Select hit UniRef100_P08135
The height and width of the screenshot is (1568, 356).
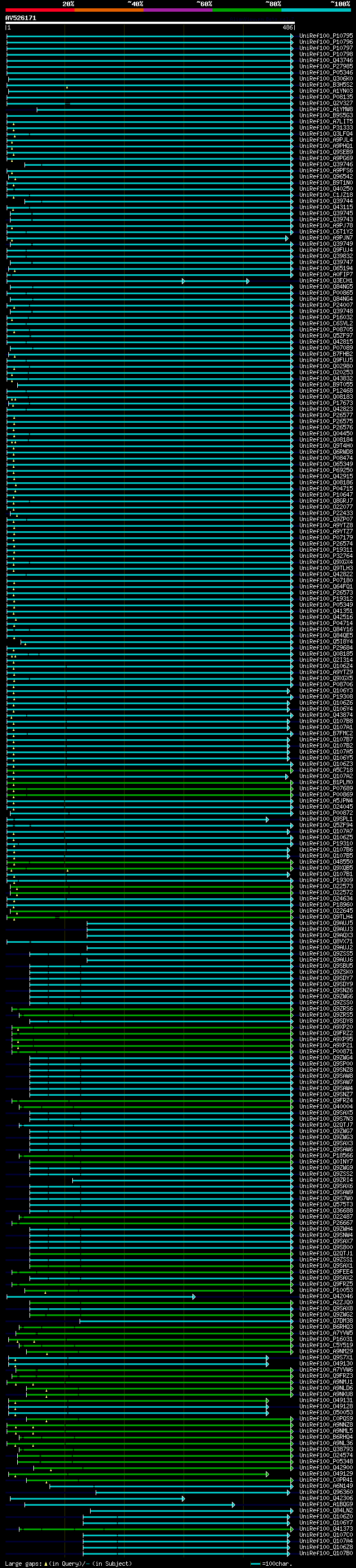pos(325,97)
